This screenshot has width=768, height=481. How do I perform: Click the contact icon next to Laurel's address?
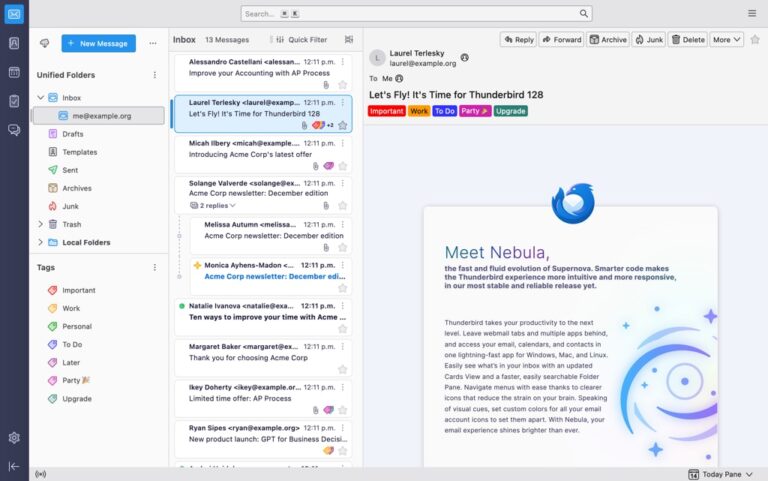(464, 58)
